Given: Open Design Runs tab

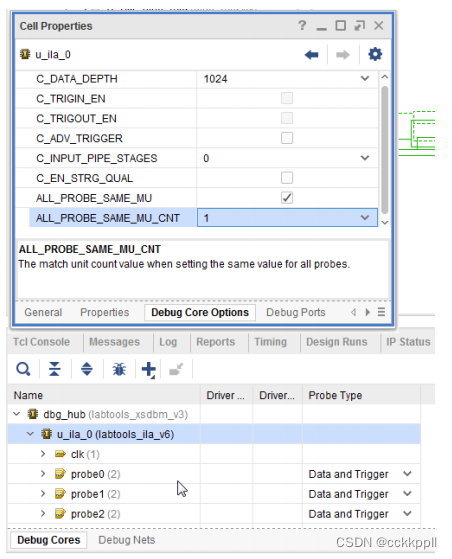Looking at the screenshot, I should pos(337,342).
